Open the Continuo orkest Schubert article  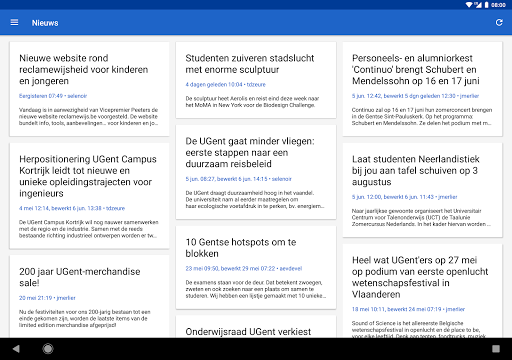pos(422,89)
